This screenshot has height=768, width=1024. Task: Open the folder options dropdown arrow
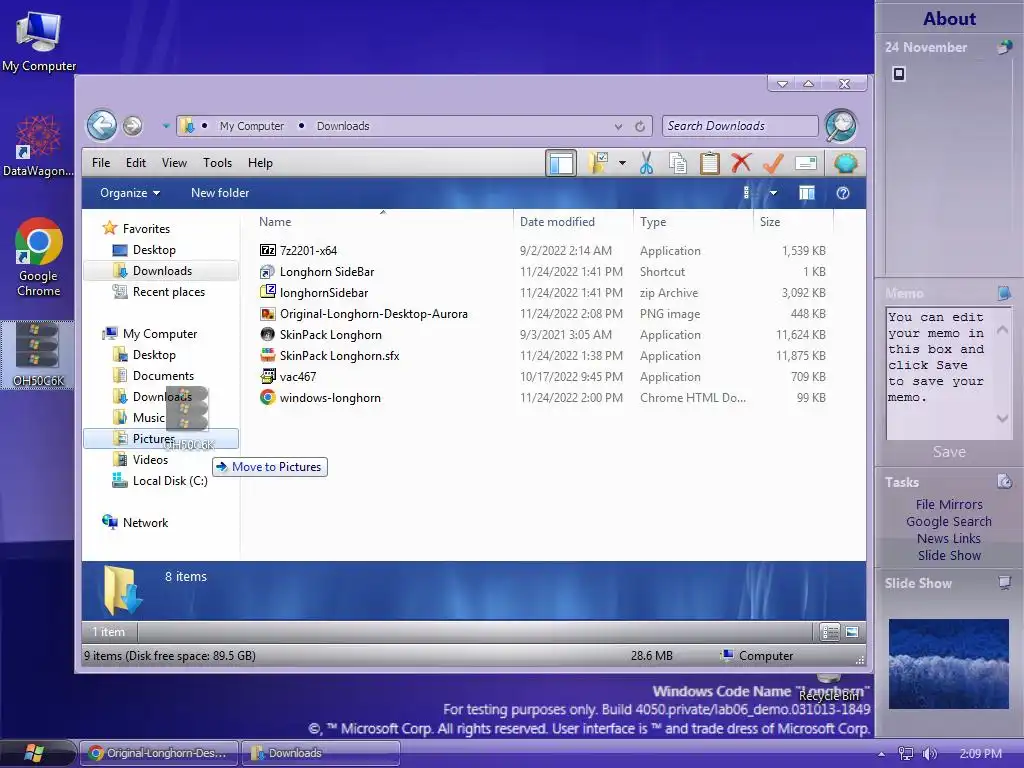[x=622, y=163]
